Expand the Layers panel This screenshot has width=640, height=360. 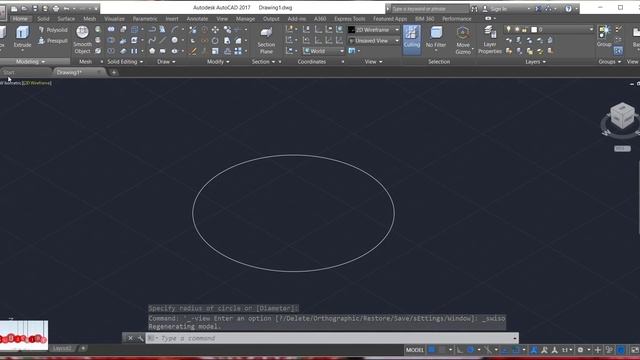[x=535, y=62]
